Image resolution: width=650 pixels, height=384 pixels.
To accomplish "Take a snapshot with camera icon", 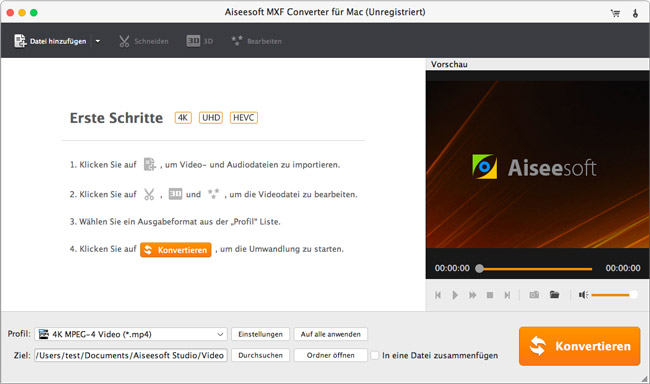I will tap(534, 294).
